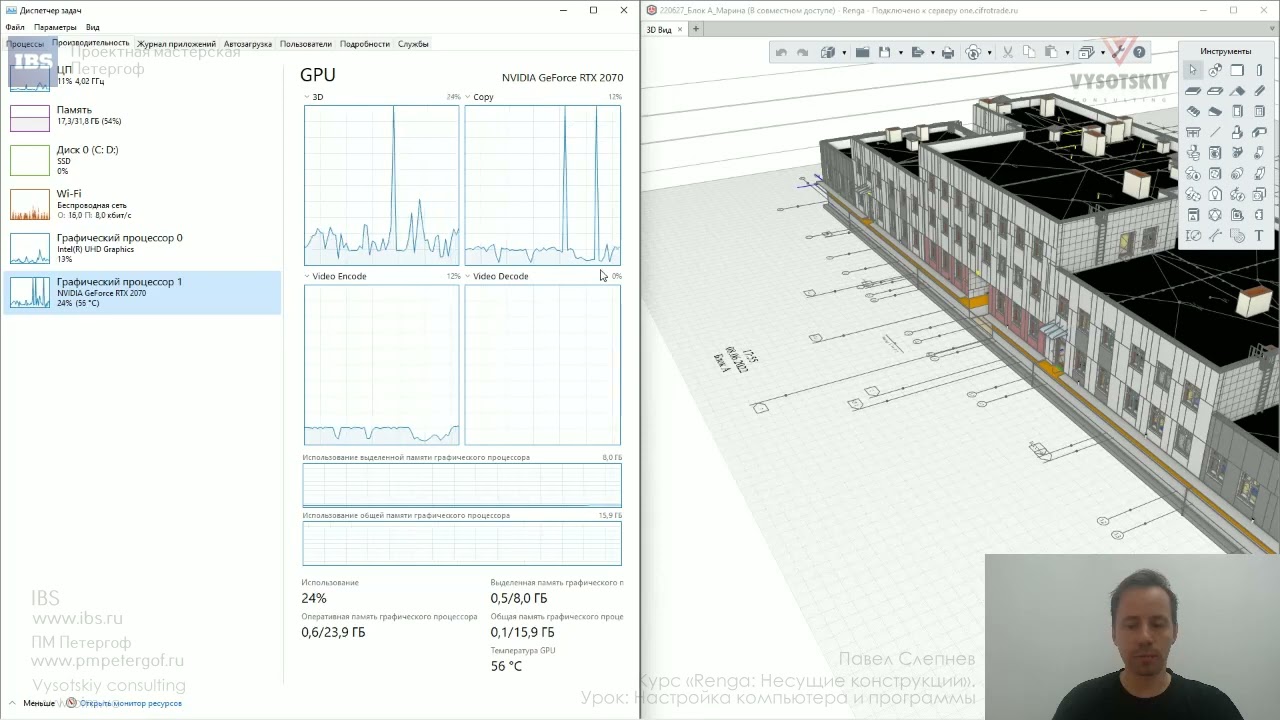Select Диск 0 (C: D:) in sidebar
This screenshot has height=720, width=1280.
142,160
